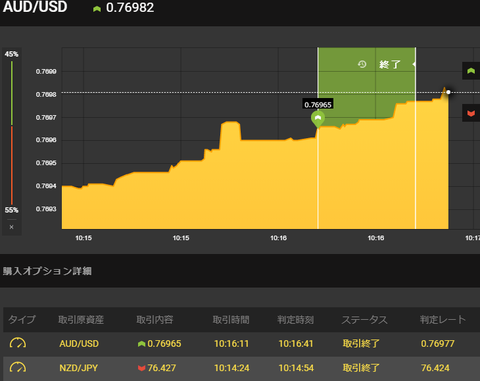The image size is (480, 381).
Task: Click the 取引原資産 column header
Action: (x=81, y=320)
